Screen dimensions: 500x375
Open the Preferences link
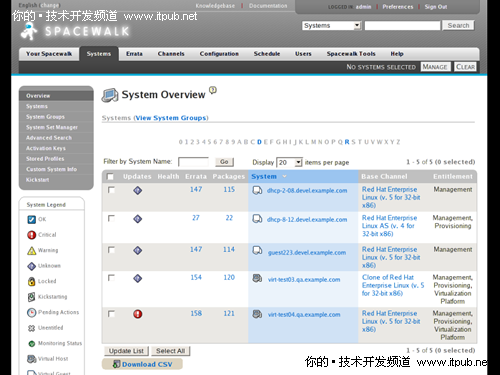398,7
